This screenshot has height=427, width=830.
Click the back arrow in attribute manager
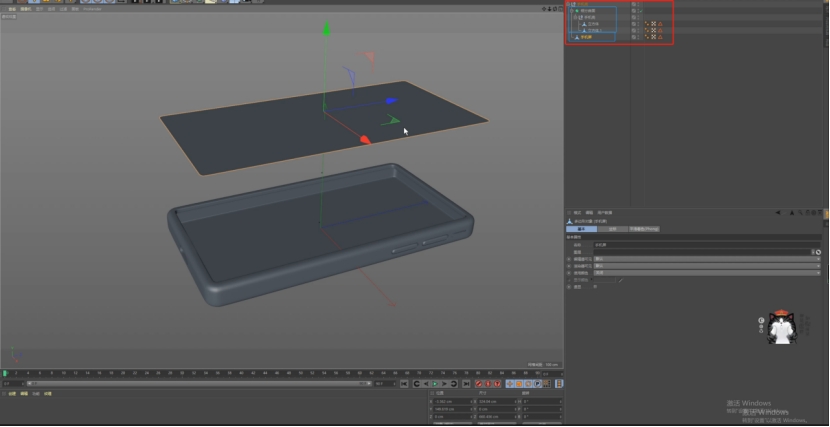pyautogui.click(x=778, y=212)
